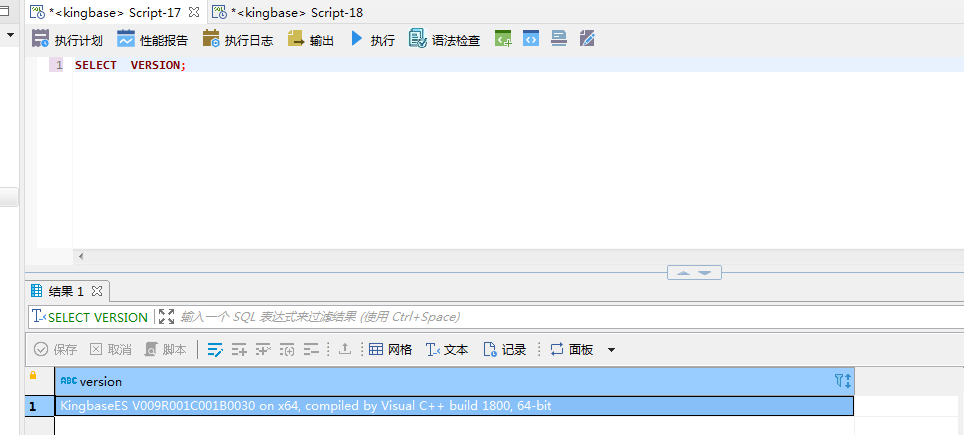This screenshot has width=964, height=435.
Task: Open dropdown arrow beside 面板
Action: (x=611, y=350)
